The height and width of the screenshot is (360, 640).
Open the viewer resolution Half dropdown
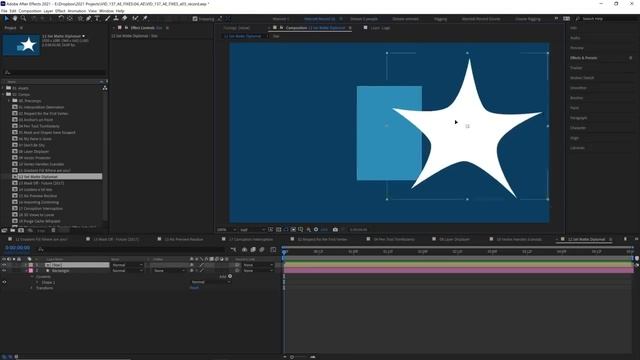point(252,230)
